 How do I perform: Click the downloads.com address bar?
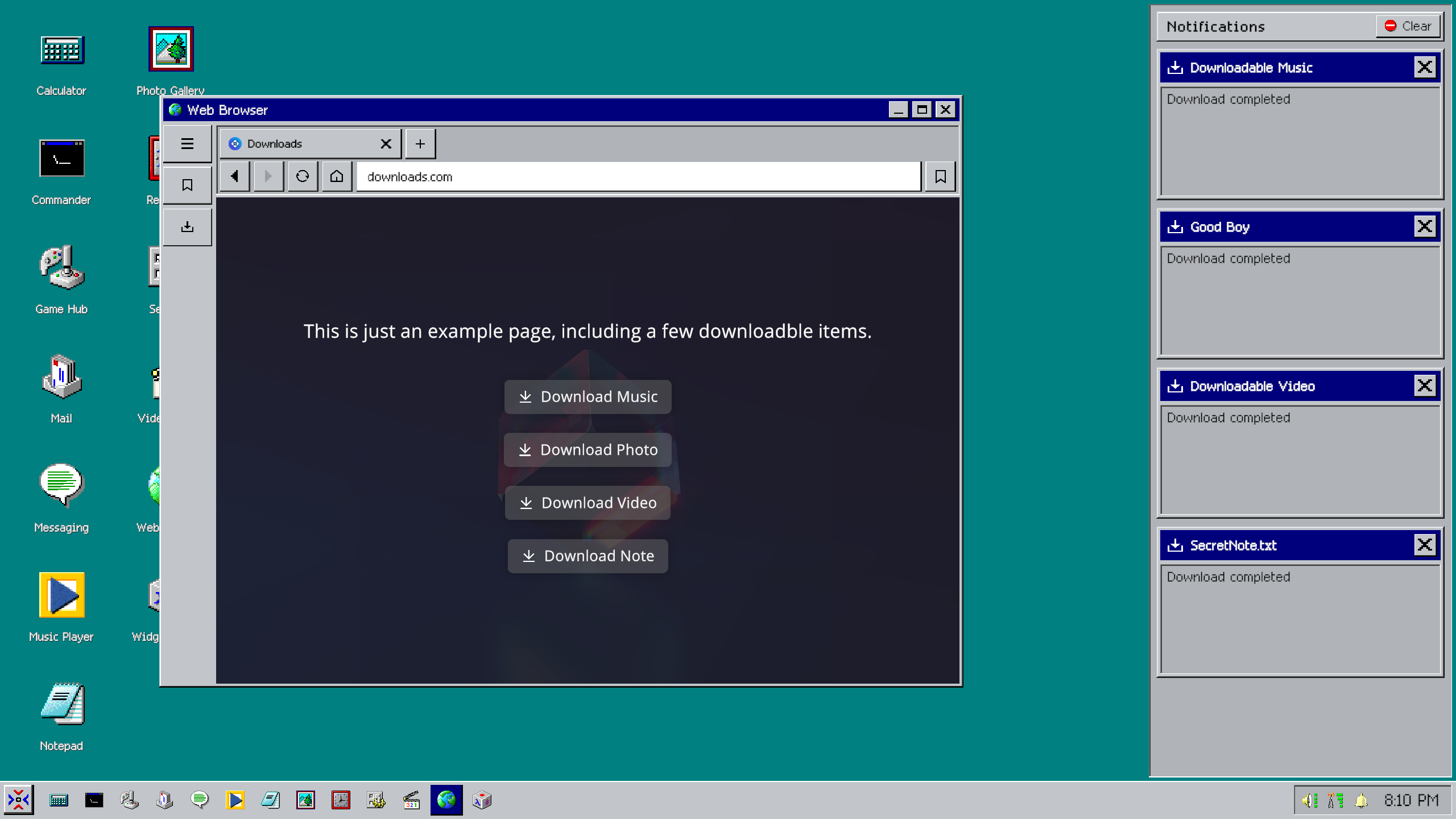(x=637, y=177)
